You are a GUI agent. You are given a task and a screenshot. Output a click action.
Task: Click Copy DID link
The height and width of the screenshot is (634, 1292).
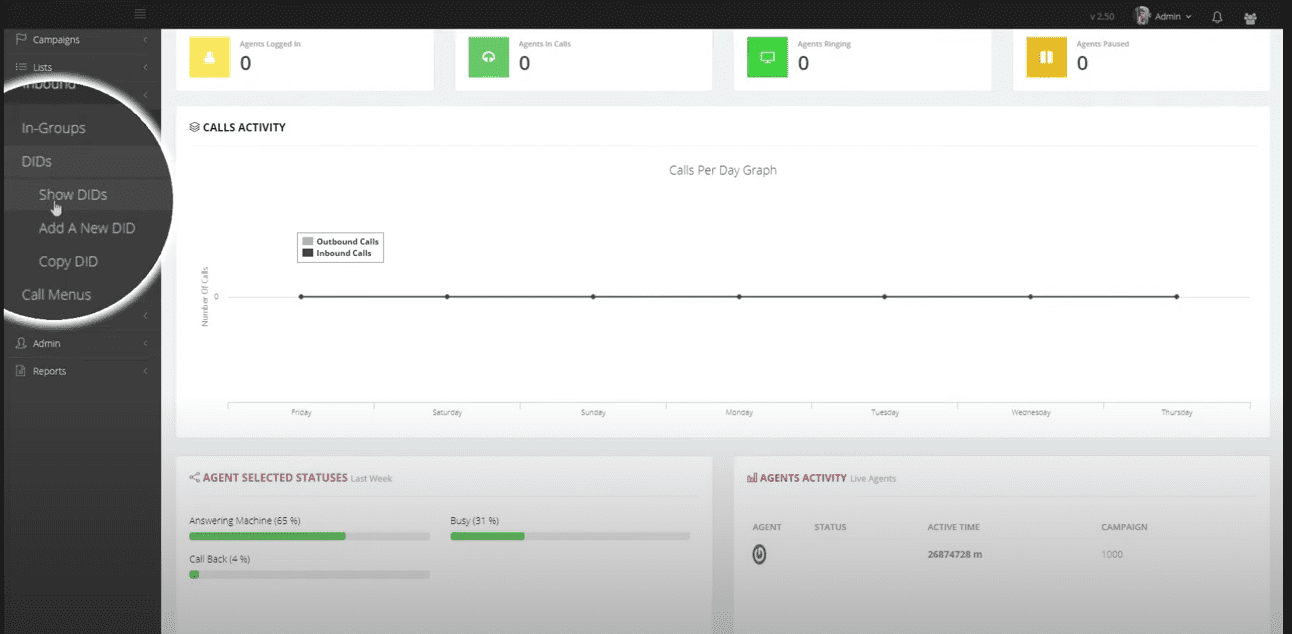coord(68,262)
